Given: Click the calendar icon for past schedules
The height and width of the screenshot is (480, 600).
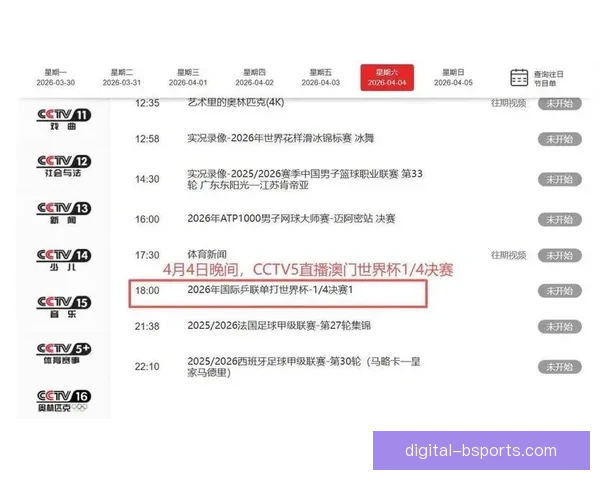Looking at the screenshot, I should 519,78.
